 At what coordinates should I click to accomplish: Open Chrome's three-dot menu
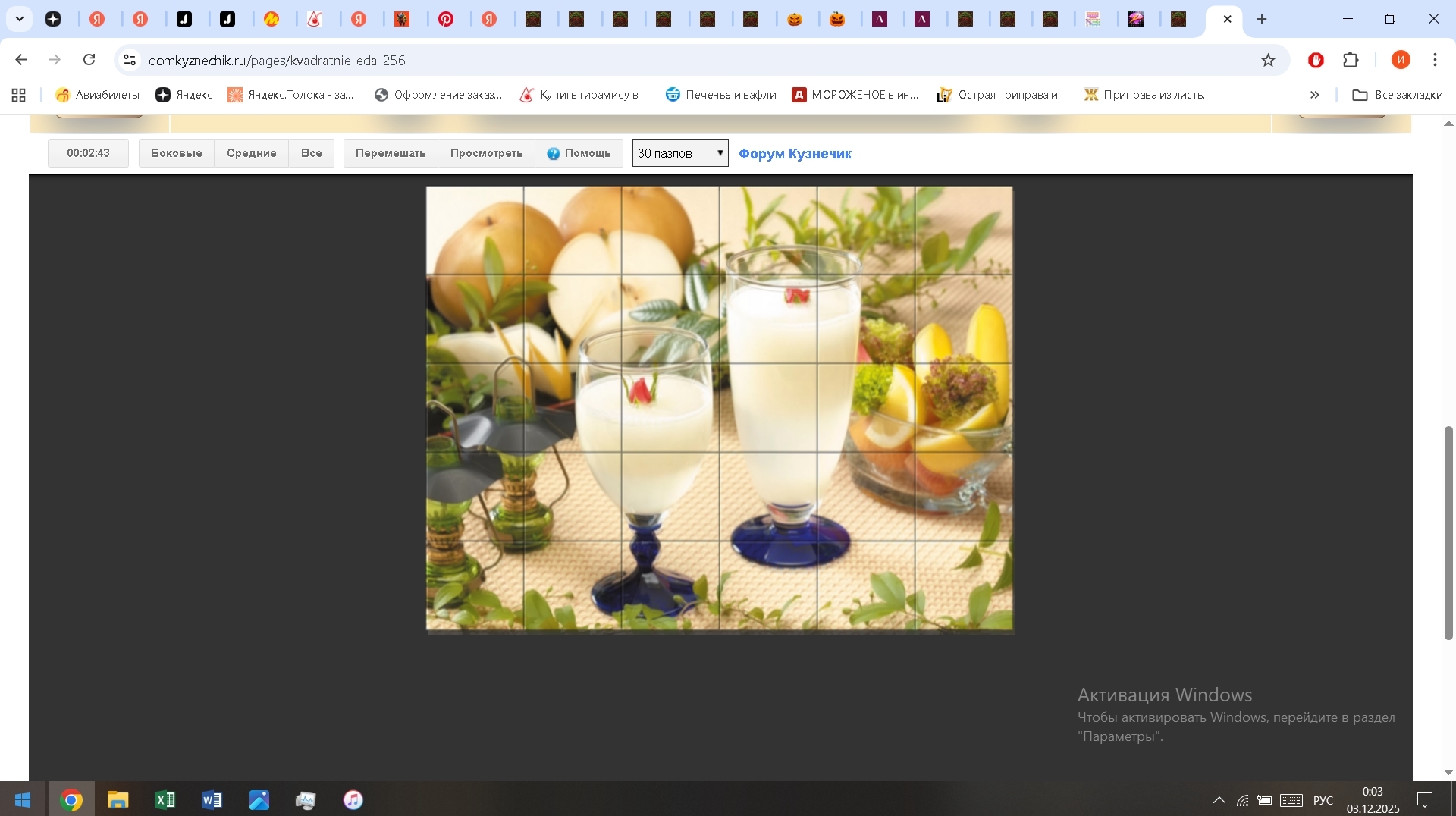pos(1436,60)
